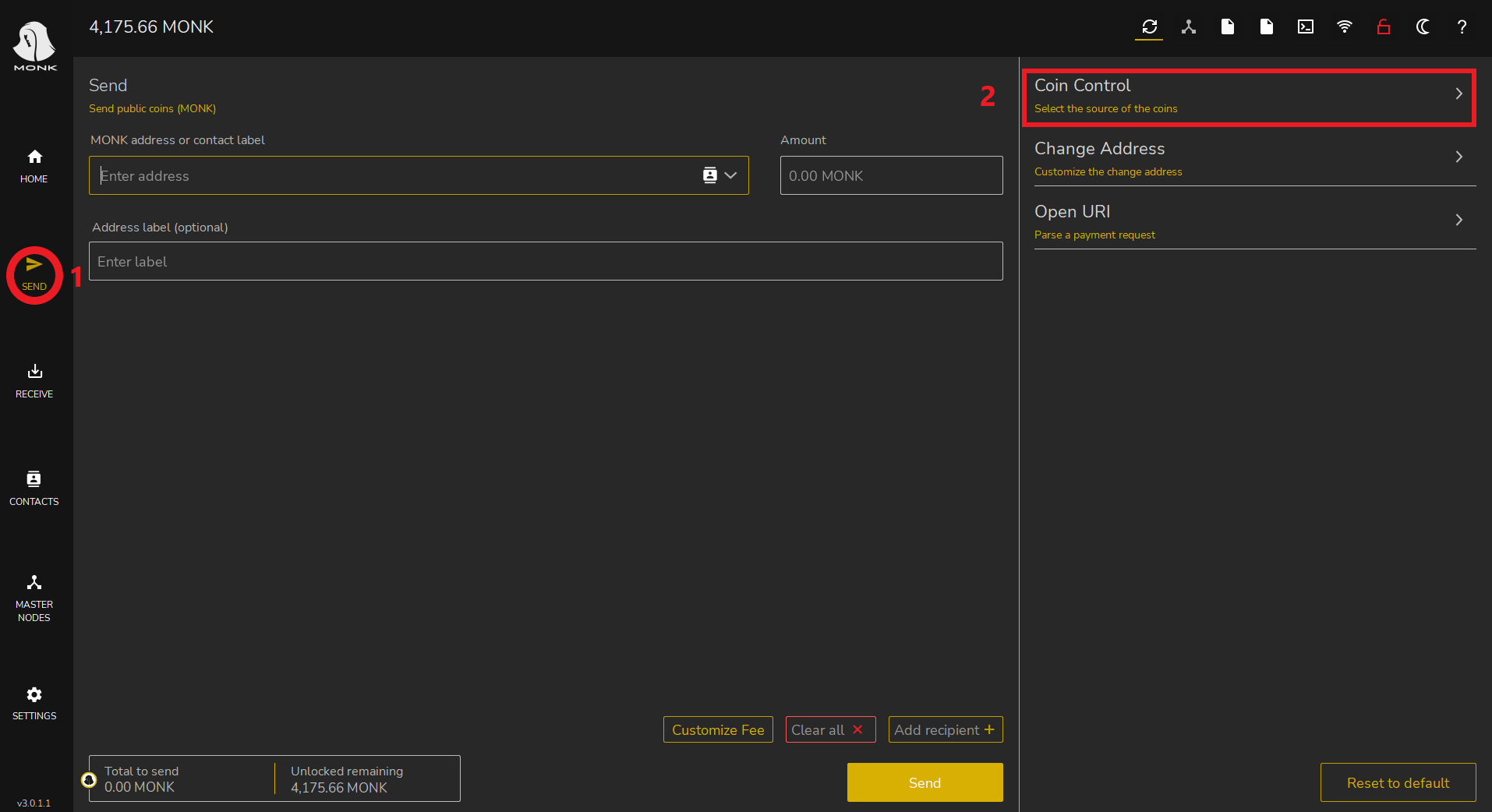1492x812 pixels.
Task: Click the sync refresh icon in top bar
Action: point(1149,27)
